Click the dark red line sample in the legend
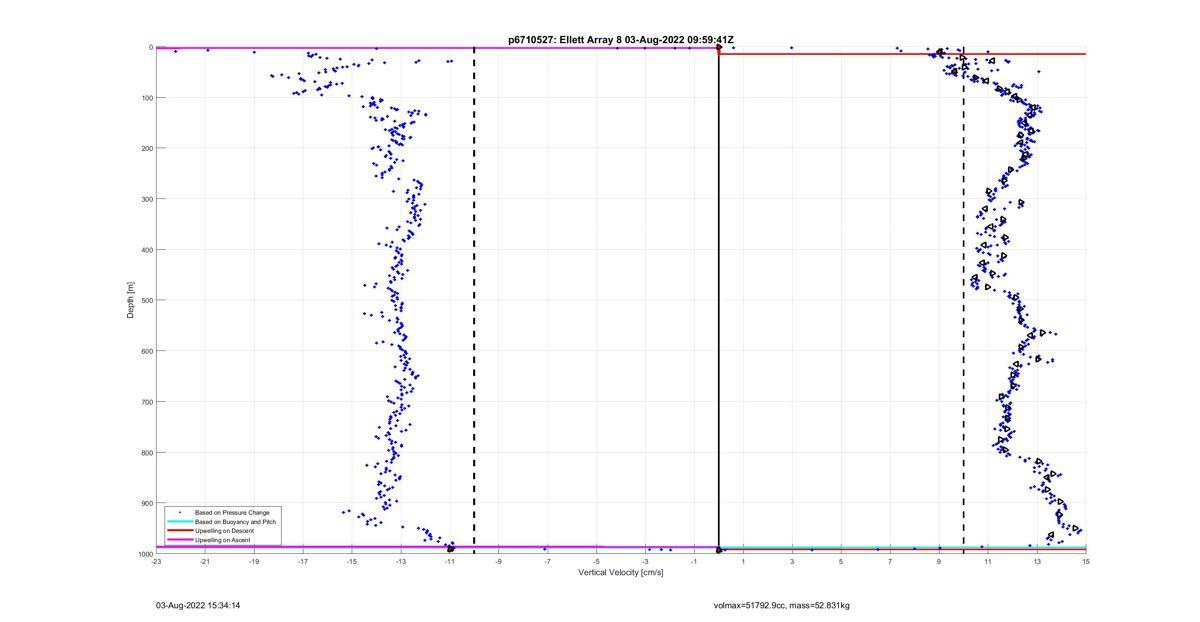 point(180,531)
